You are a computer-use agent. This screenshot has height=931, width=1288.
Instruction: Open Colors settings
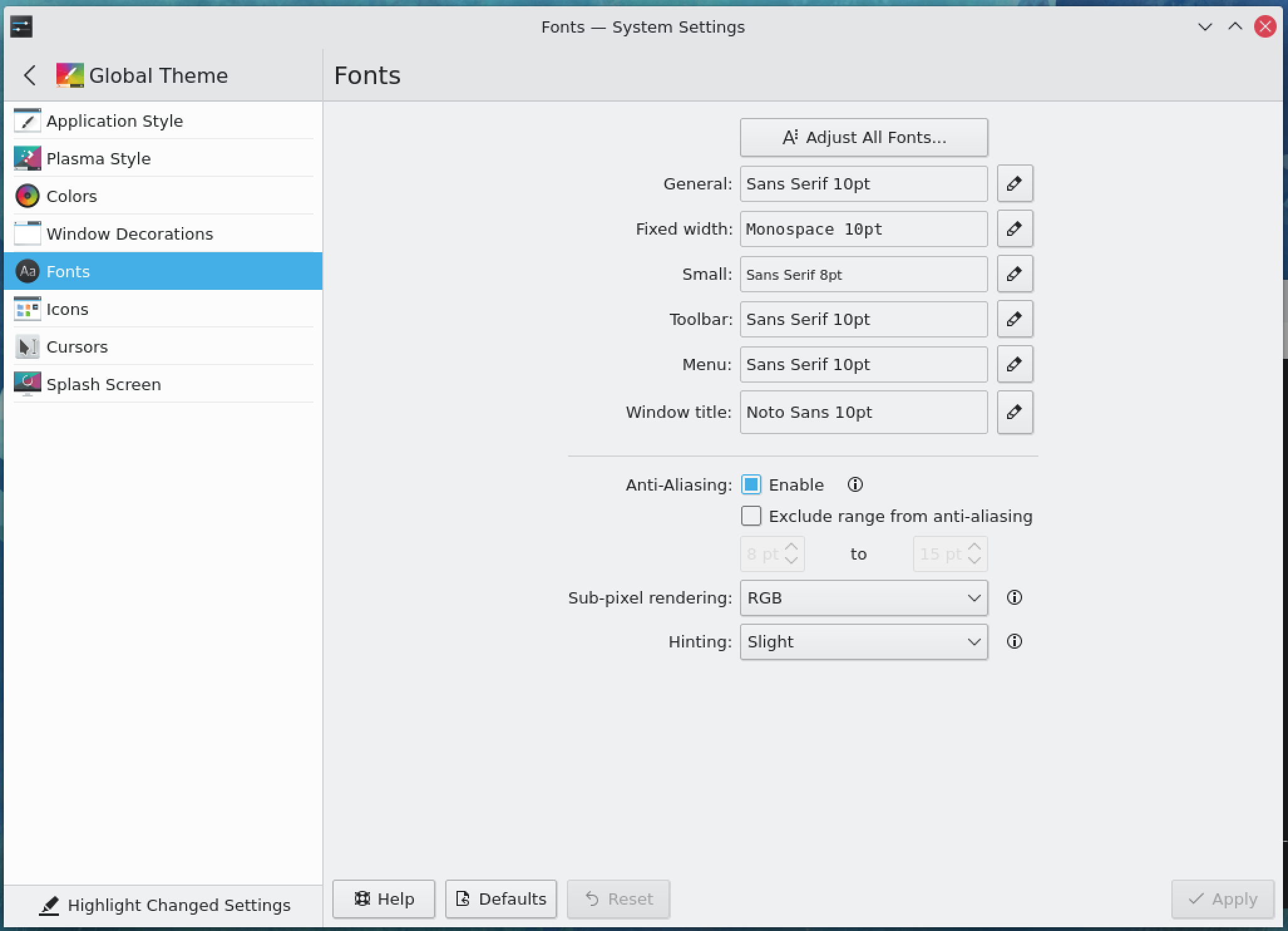click(x=163, y=196)
